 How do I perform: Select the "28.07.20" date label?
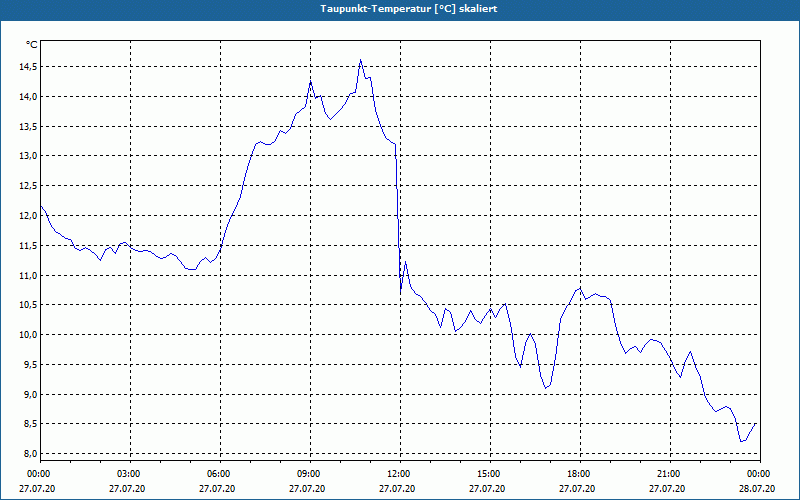[x=757, y=489]
